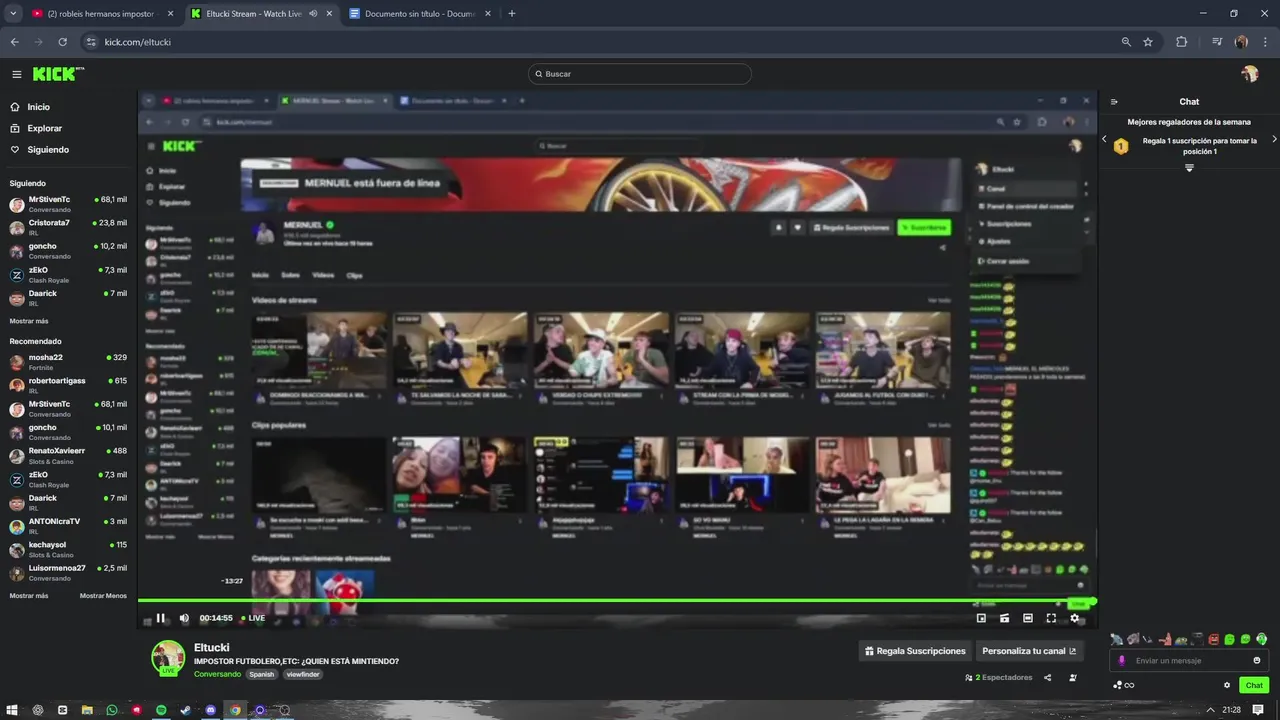The image size is (1280, 720).
Task: Click Conversando category link
Action: [217, 674]
